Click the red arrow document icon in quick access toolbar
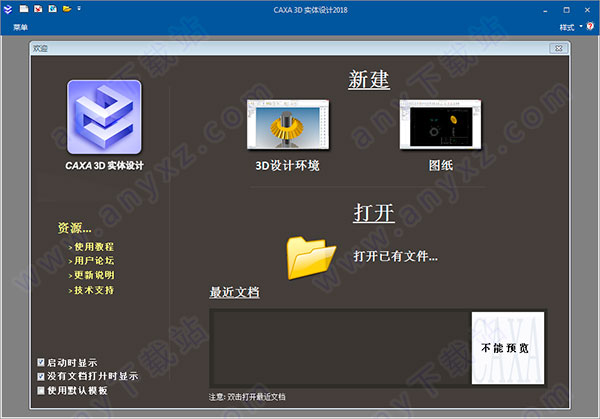 point(38,8)
